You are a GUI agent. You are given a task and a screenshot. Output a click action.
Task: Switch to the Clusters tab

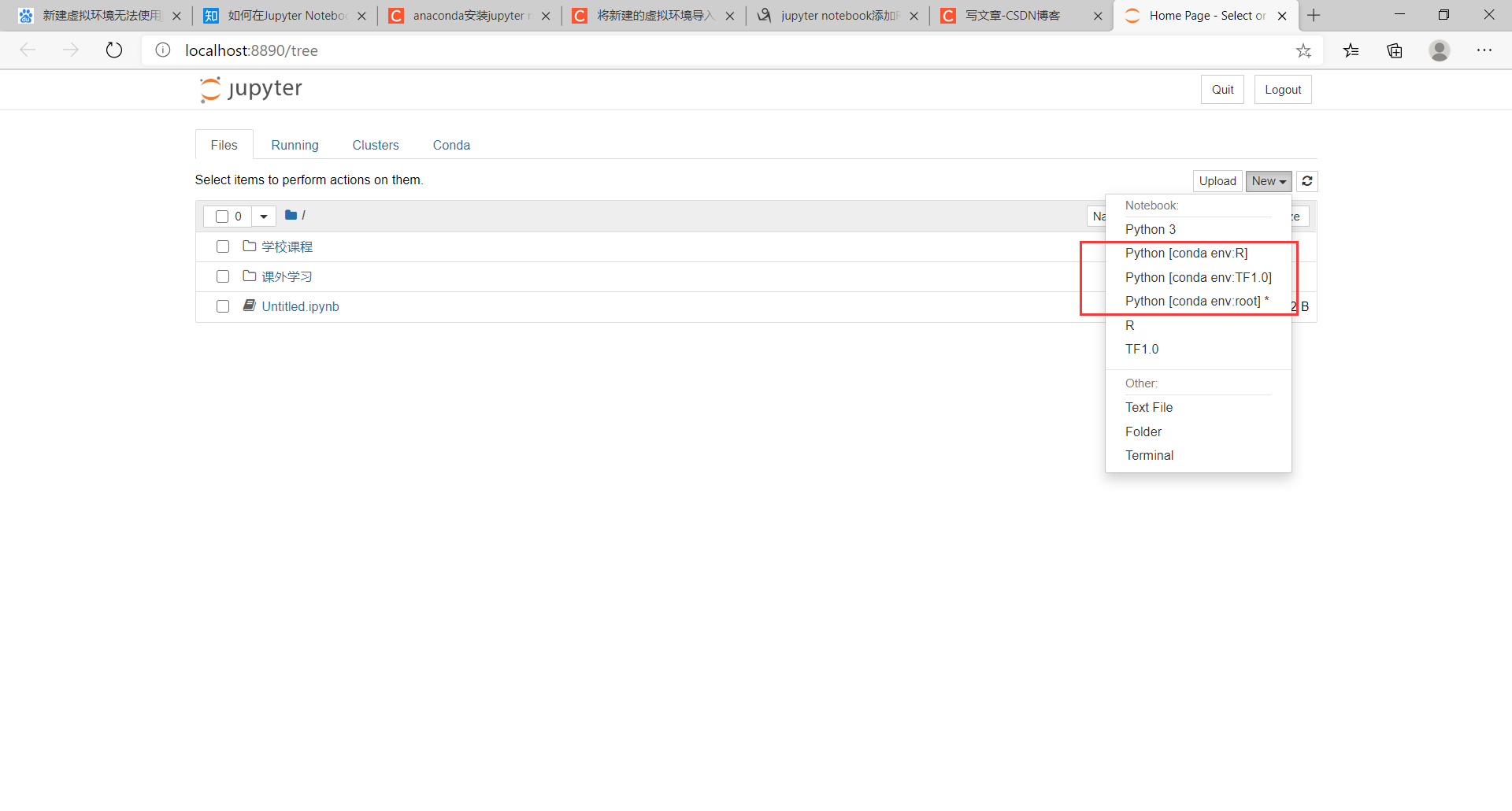click(x=376, y=145)
